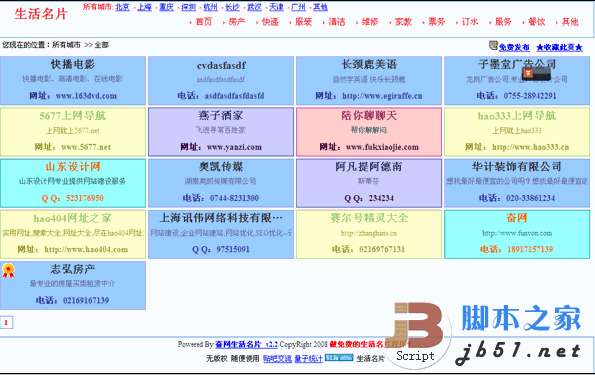Click the 51.la statistics badge in footer
Image resolution: width=595 pixels, height=375 pixels.
339,358
